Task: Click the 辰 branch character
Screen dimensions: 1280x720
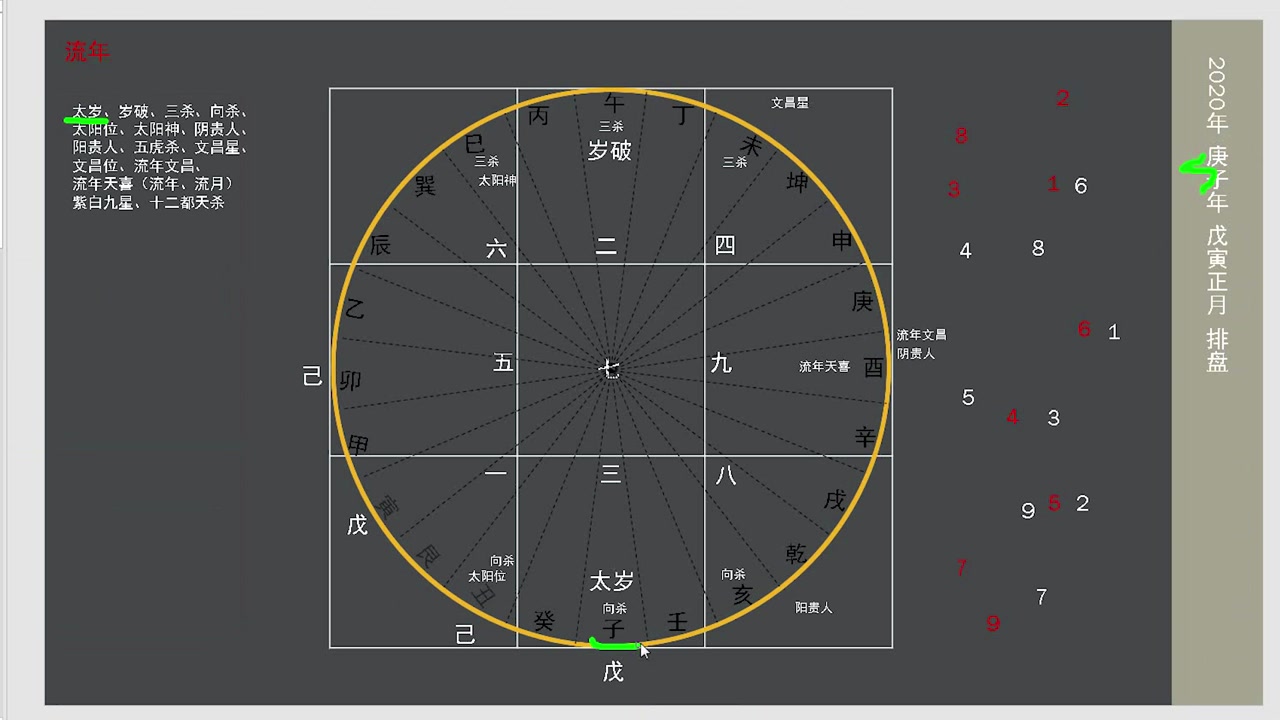Action: [x=381, y=245]
